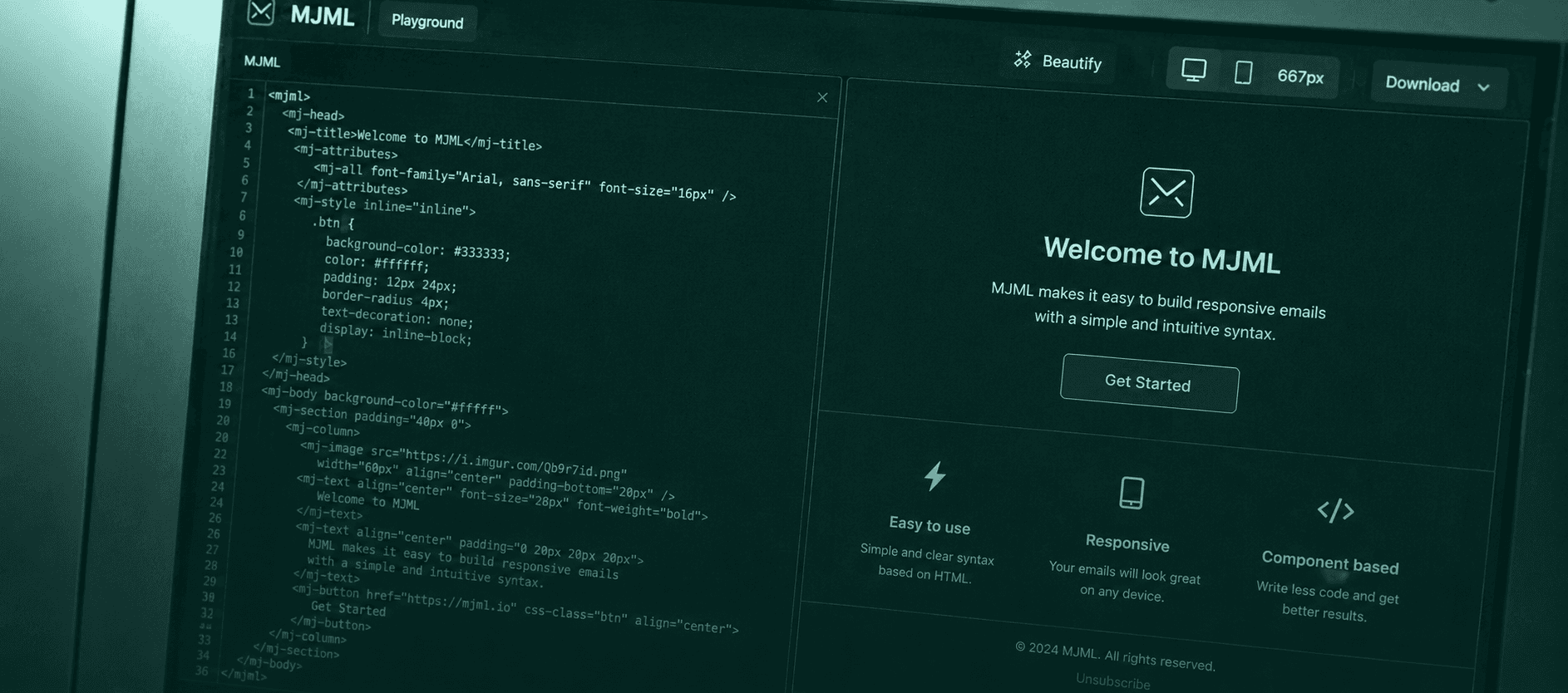Click the display: inline-block code line
This screenshot has height=693, width=1568.
pos(396,333)
